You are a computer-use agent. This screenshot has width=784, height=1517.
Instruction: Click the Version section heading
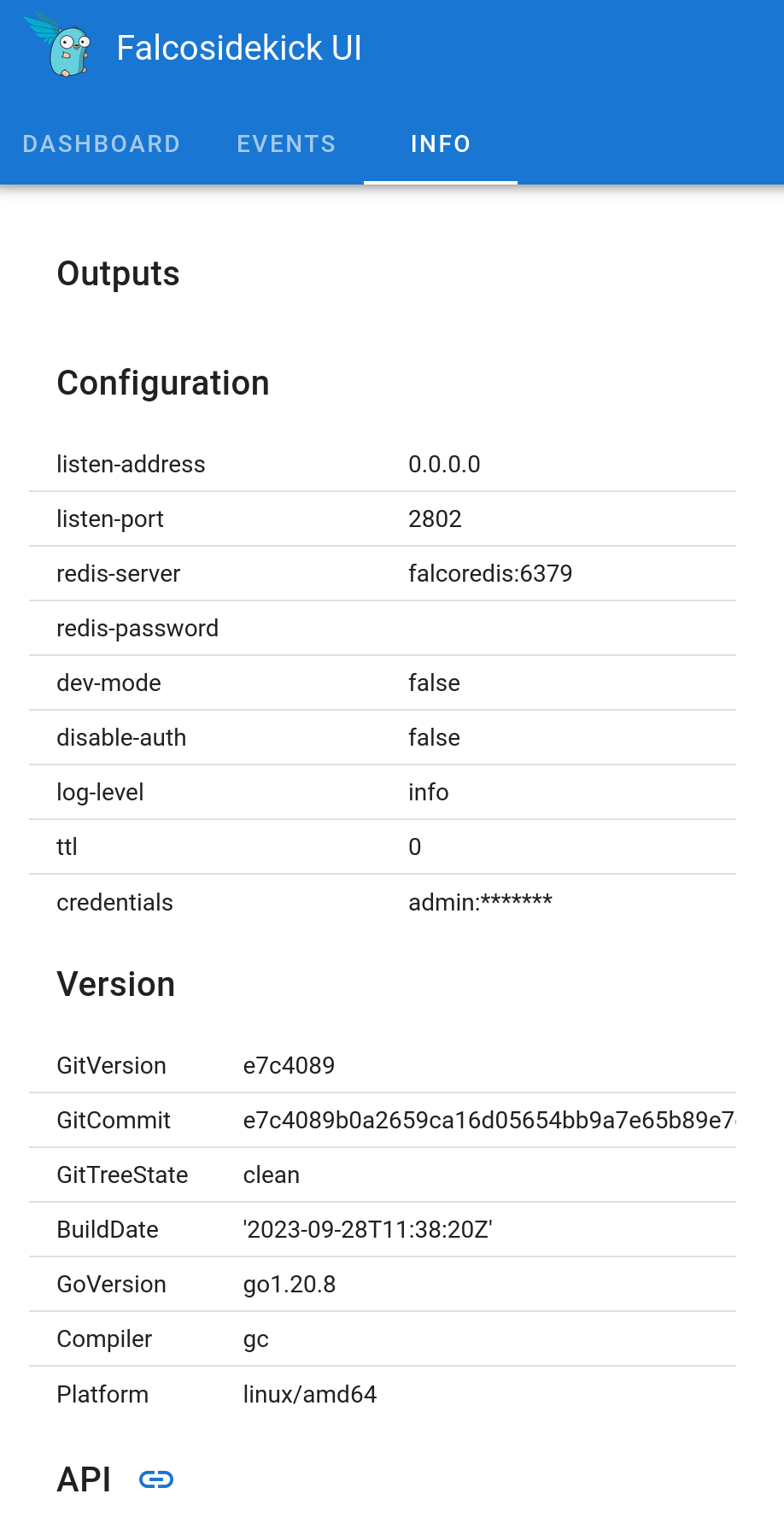pyautogui.click(x=115, y=984)
